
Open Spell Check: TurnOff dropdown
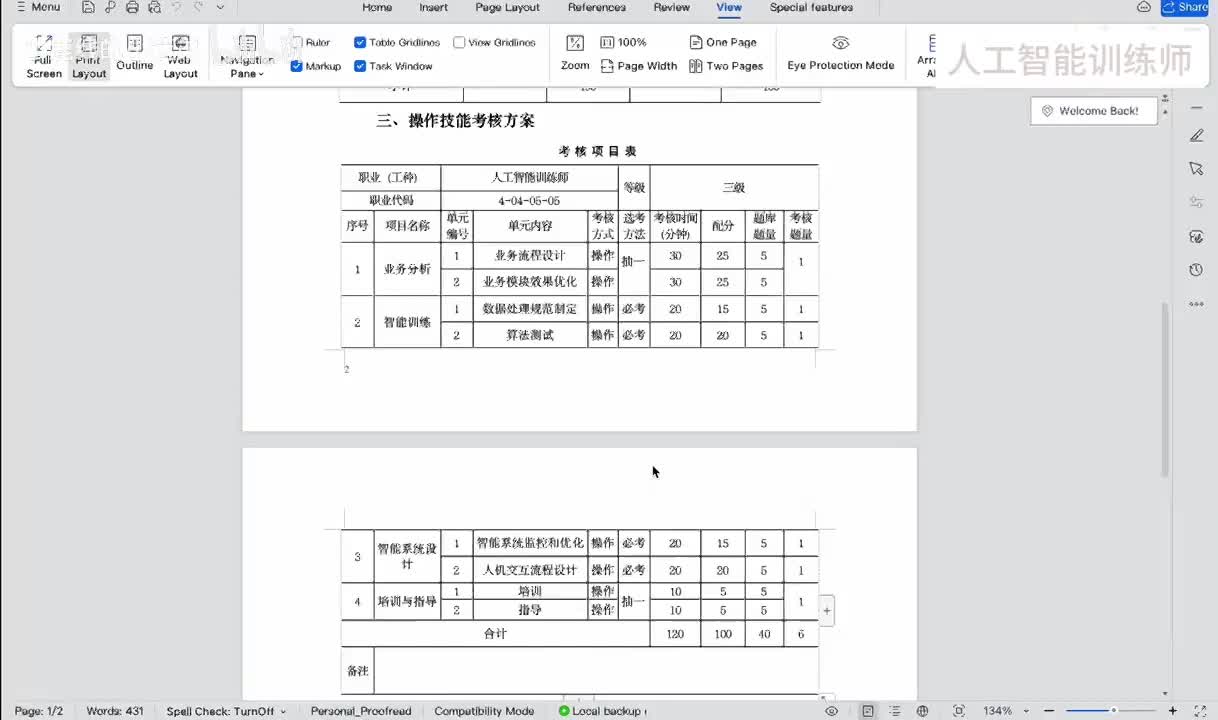click(x=226, y=711)
